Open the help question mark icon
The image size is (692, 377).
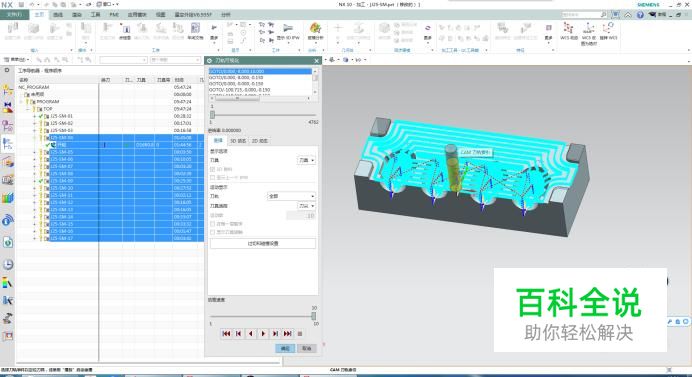(640, 15)
